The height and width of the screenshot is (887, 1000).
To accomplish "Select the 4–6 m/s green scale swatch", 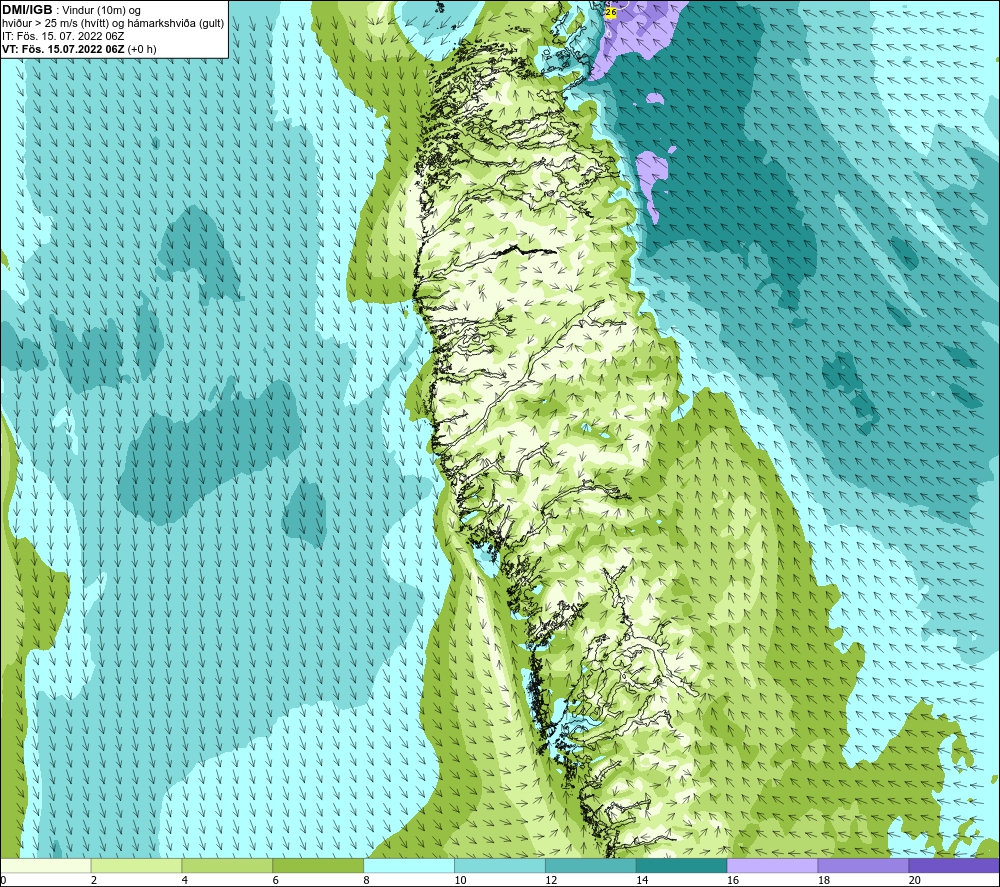I will 227,865.
